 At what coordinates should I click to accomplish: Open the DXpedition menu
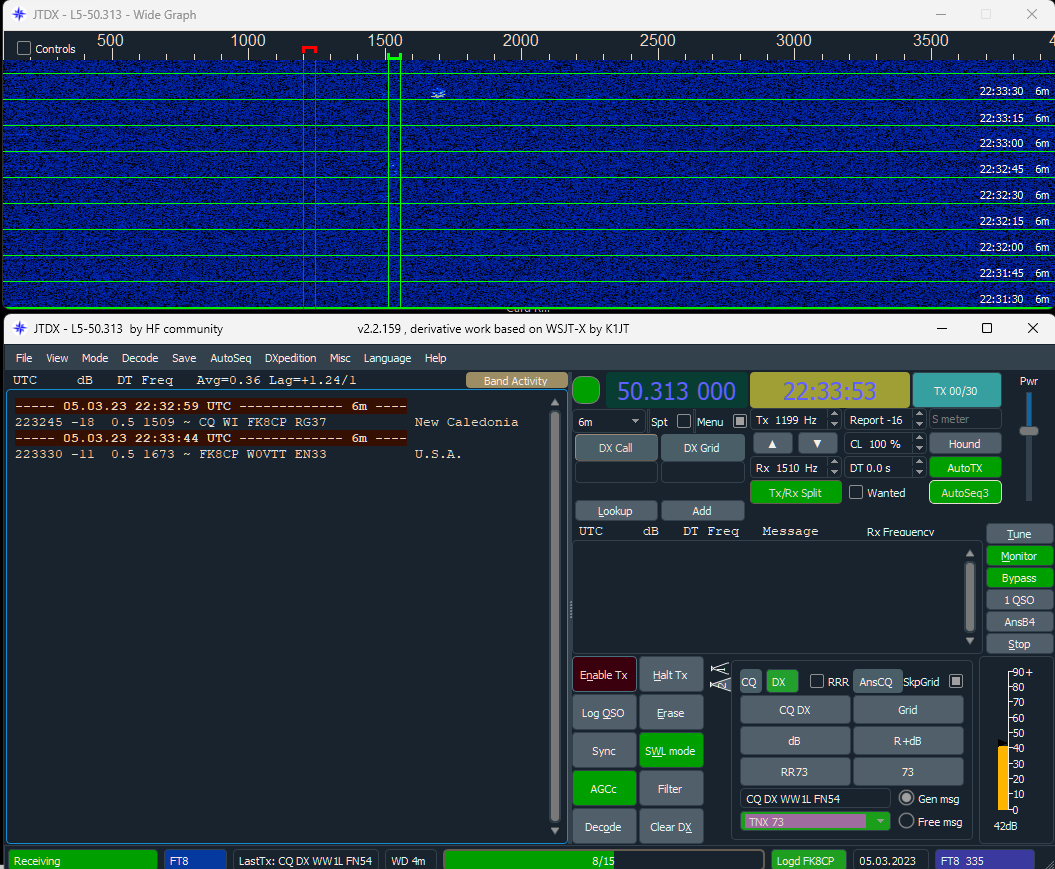tap(291, 358)
